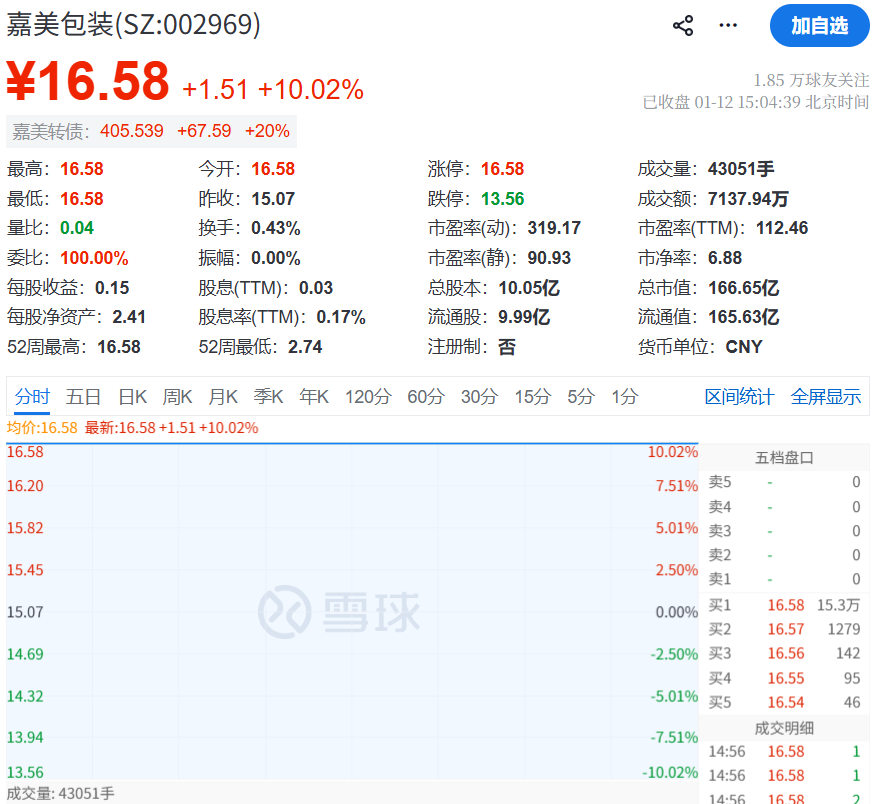Click the share icon
This screenshot has width=873, height=804.
click(x=683, y=25)
